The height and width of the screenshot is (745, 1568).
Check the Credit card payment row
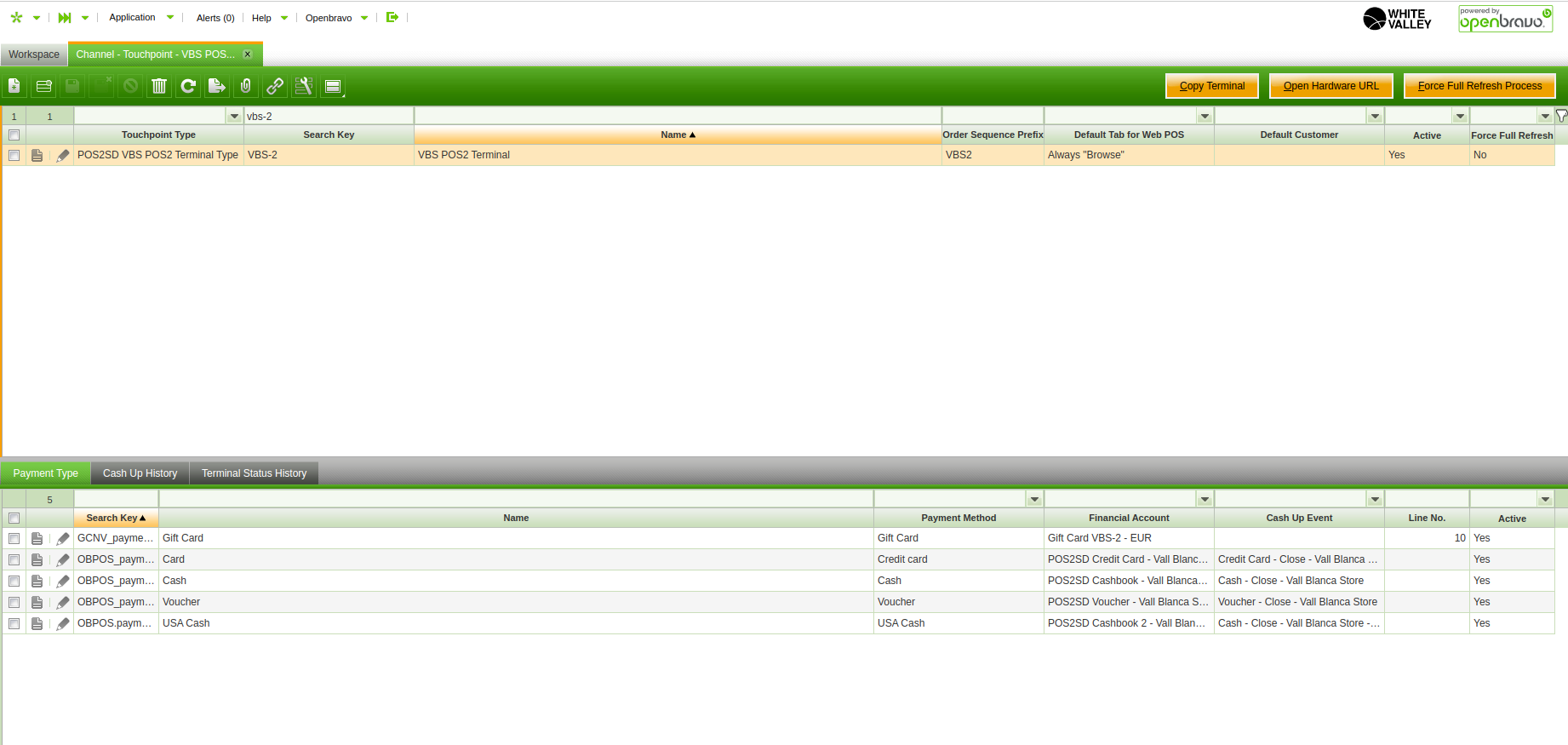coord(14,559)
